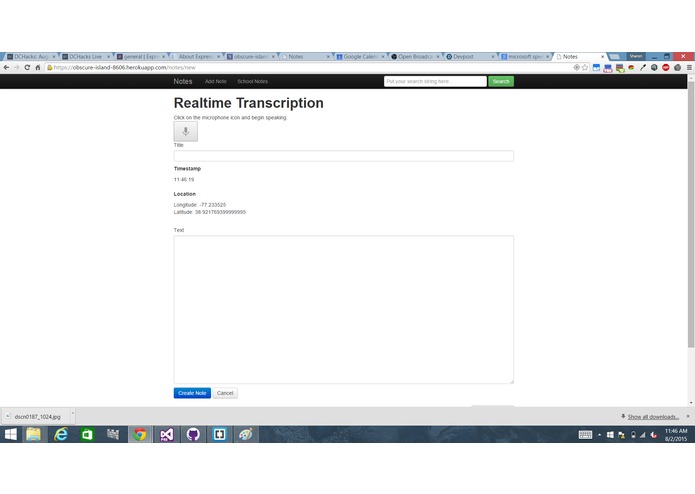Switch to the microsoft speech tab
The image size is (695, 494).
pyautogui.click(x=525, y=57)
